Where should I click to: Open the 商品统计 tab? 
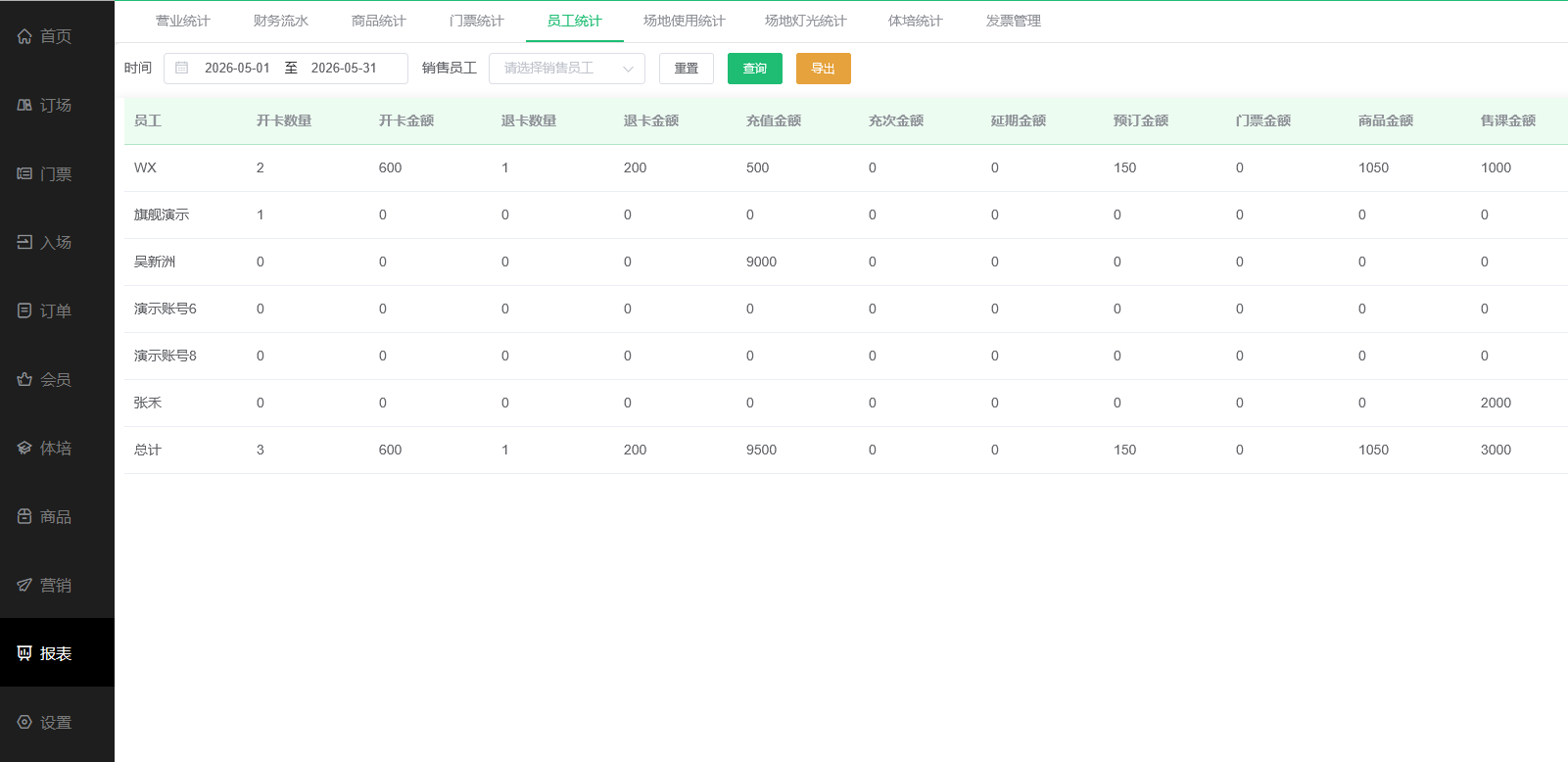pyautogui.click(x=379, y=21)
